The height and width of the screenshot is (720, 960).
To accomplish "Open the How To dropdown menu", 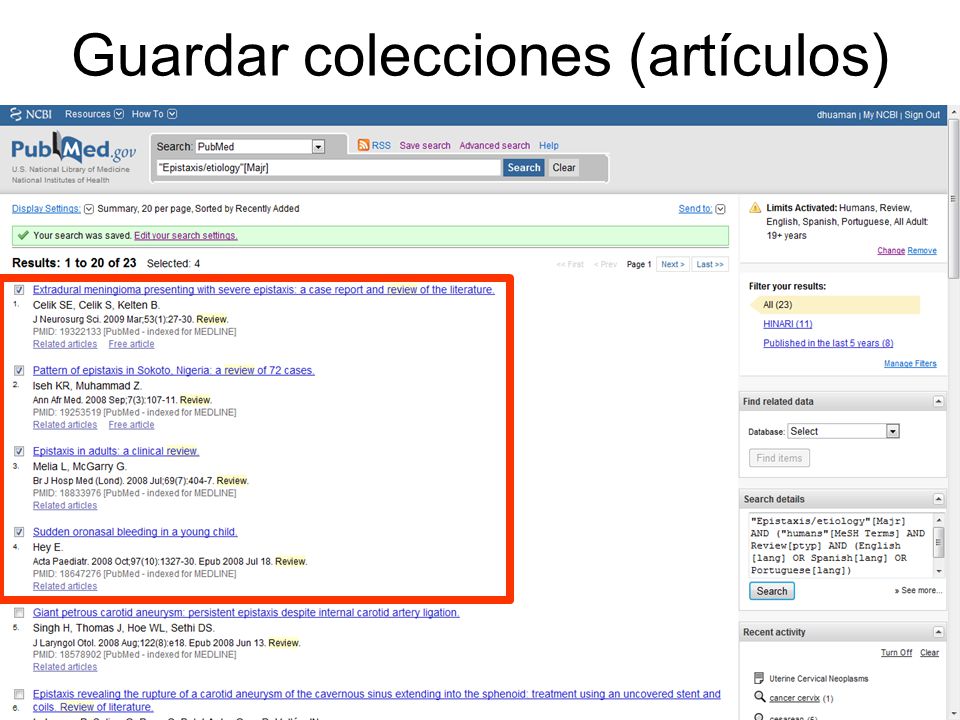I will point(154,114).
